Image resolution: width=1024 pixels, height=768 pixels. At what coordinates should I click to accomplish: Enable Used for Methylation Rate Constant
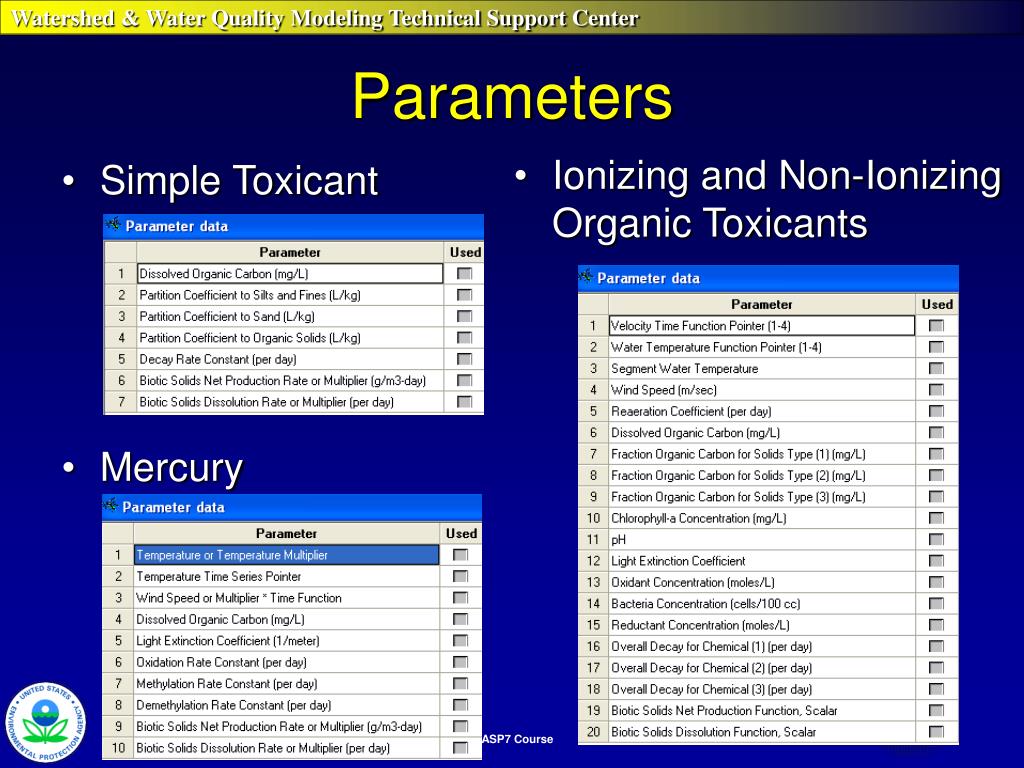[x=460, y=683]
